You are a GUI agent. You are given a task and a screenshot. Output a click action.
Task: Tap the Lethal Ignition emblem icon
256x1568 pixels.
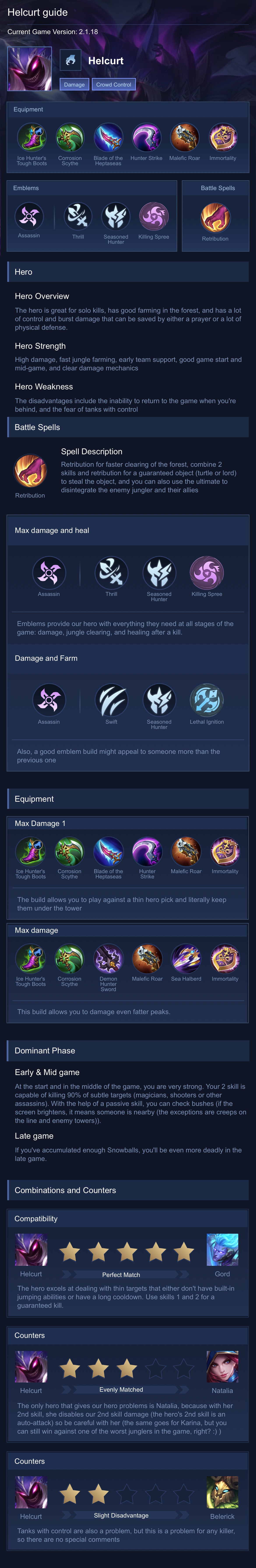click(x=207, y=700)
